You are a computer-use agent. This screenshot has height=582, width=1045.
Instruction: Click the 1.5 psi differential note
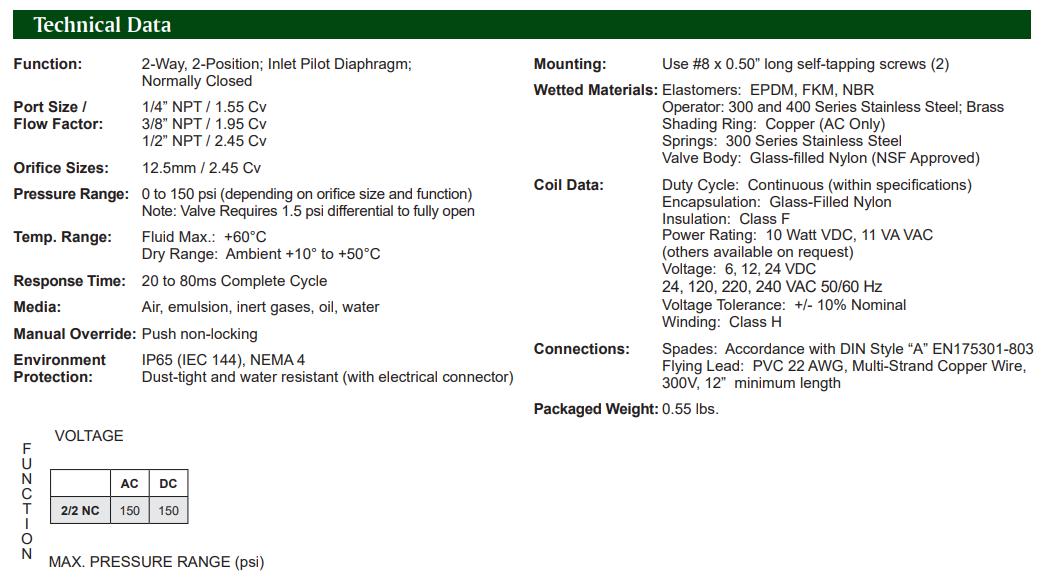(x=308, y=211)
